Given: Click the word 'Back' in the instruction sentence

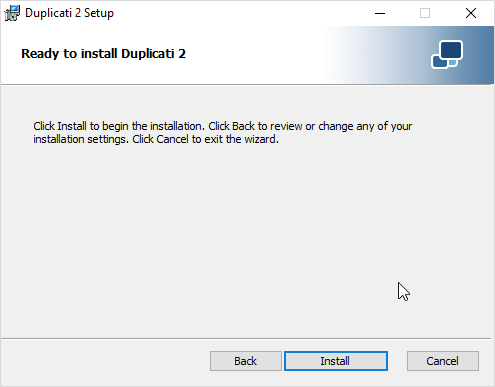Looking at the screenshot, I should click(243, 126).
